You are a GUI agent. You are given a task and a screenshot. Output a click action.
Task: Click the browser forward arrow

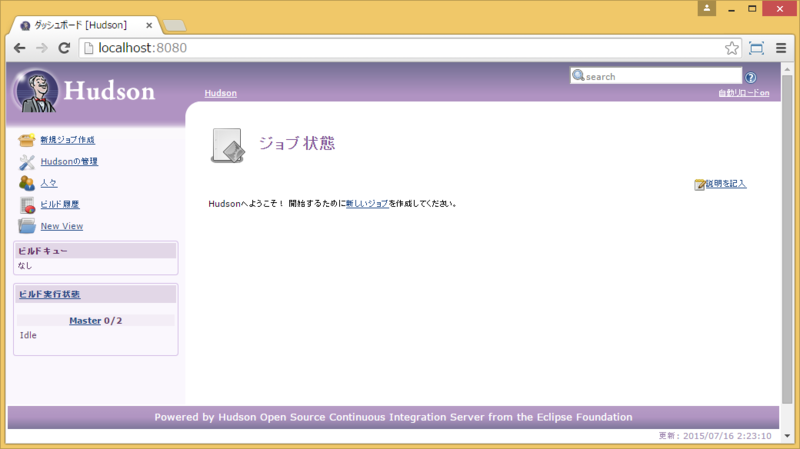tap(42, 48)
